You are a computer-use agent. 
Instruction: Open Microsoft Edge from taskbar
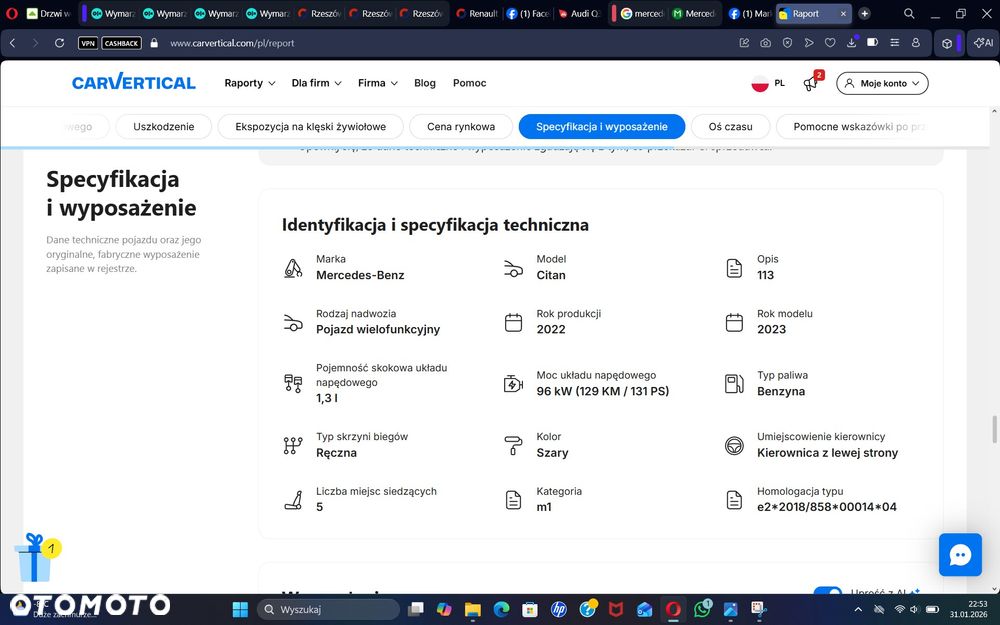(501, 610)
